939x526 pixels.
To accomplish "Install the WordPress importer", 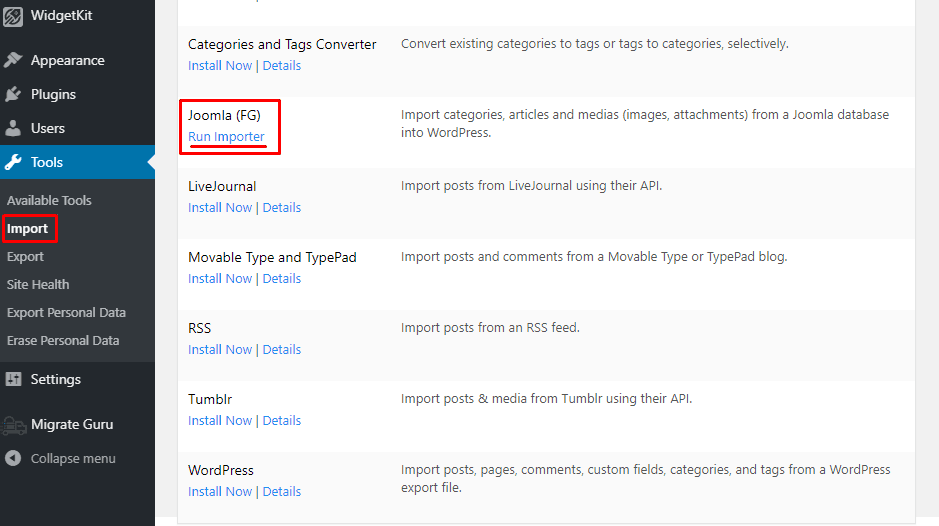I will point(220,491).
